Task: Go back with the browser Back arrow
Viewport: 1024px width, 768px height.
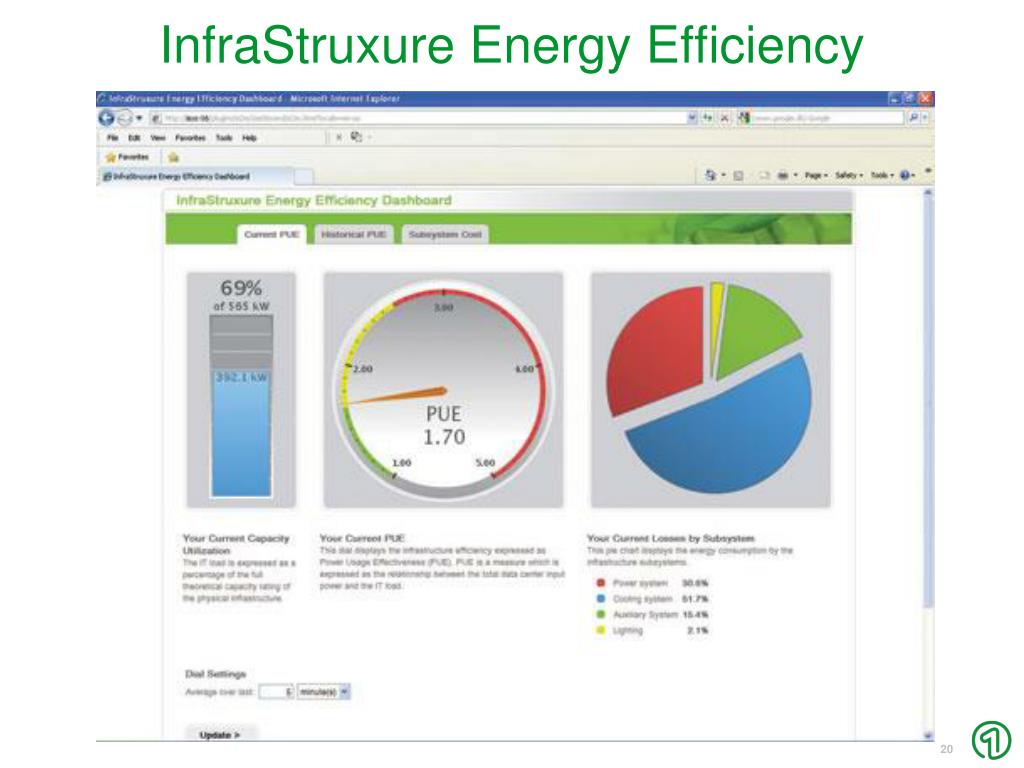Action: click(x=106, y=118)
